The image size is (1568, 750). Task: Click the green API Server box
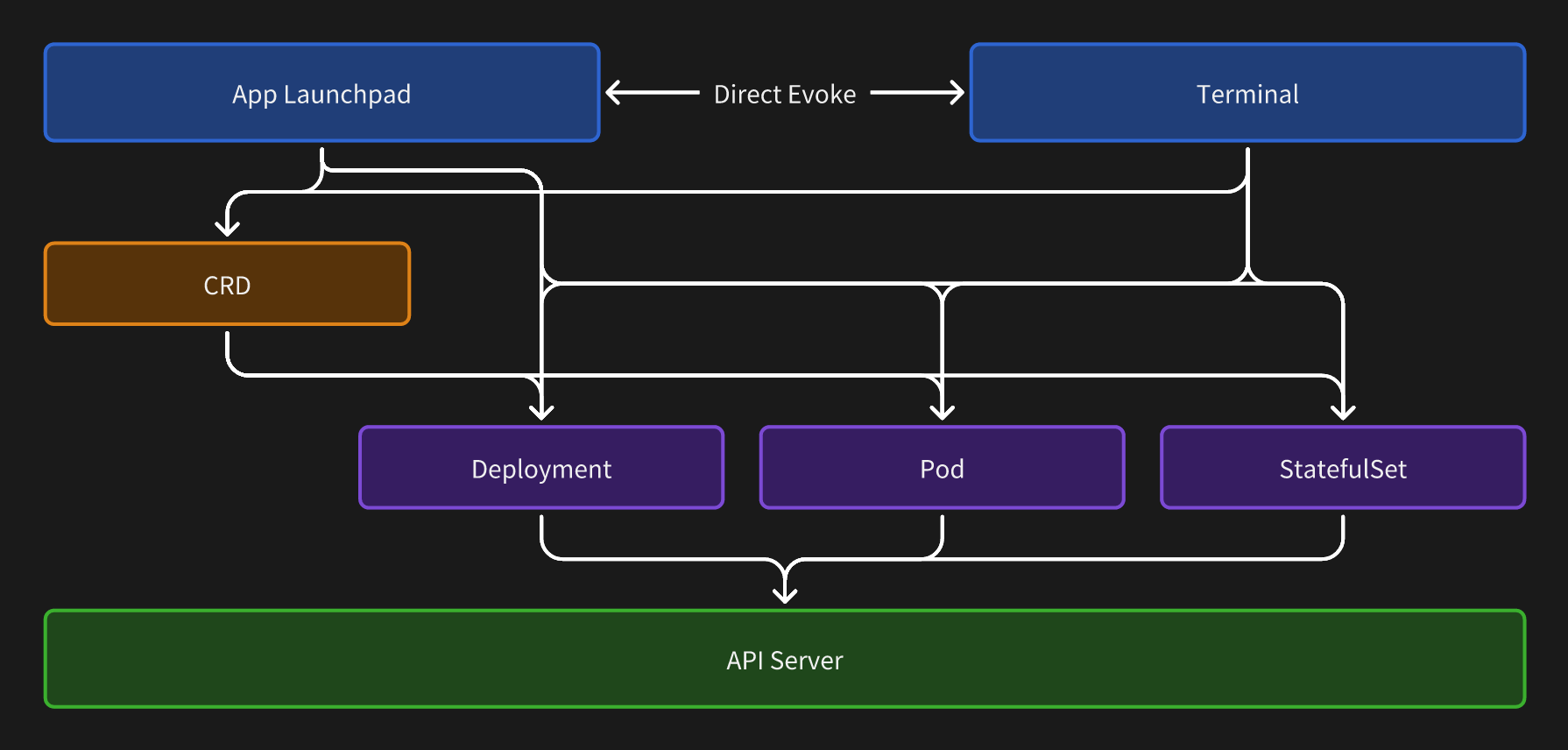click(x=784, y=659)
